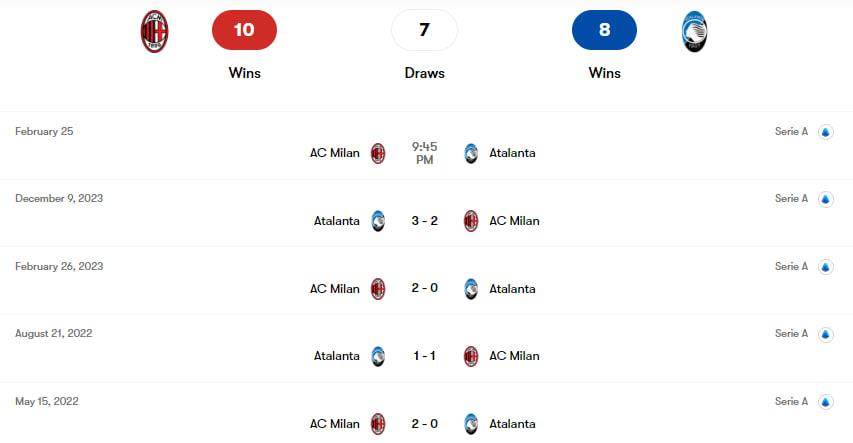
Task: Click Atalanta crest in August 21, 2022 match
Action: [378, 356]
